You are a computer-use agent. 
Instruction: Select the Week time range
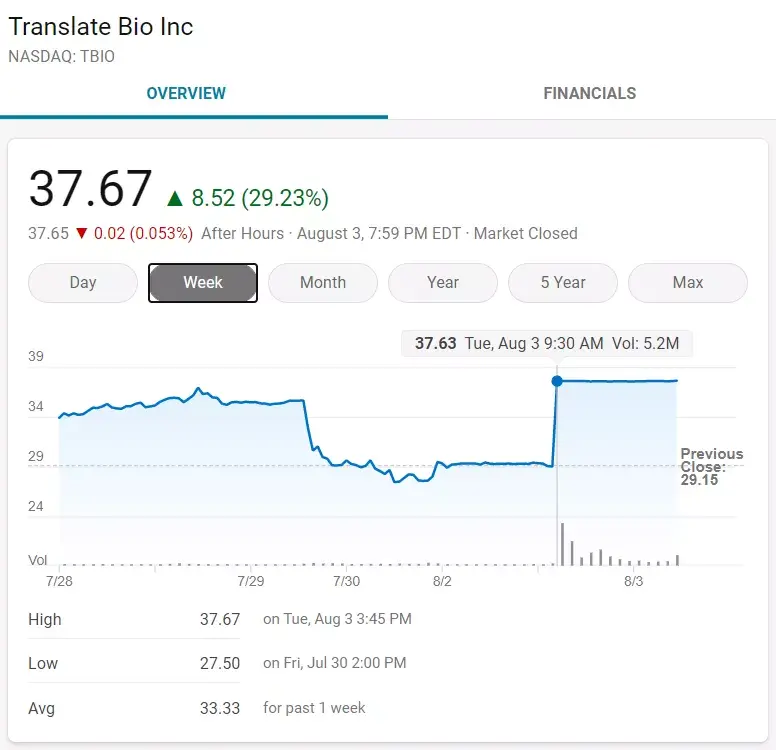203,283
